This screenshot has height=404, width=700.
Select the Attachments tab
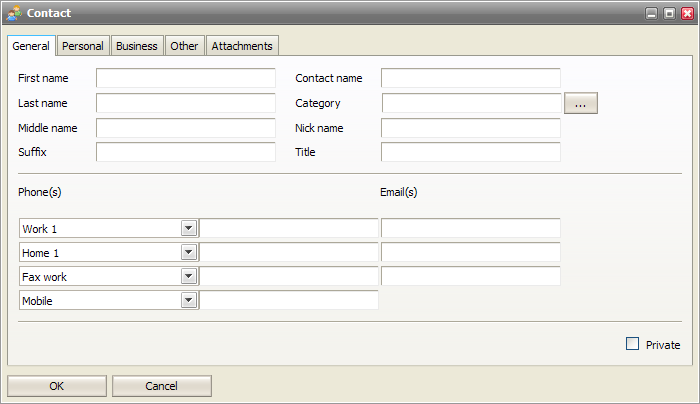[x=242, y=46]
